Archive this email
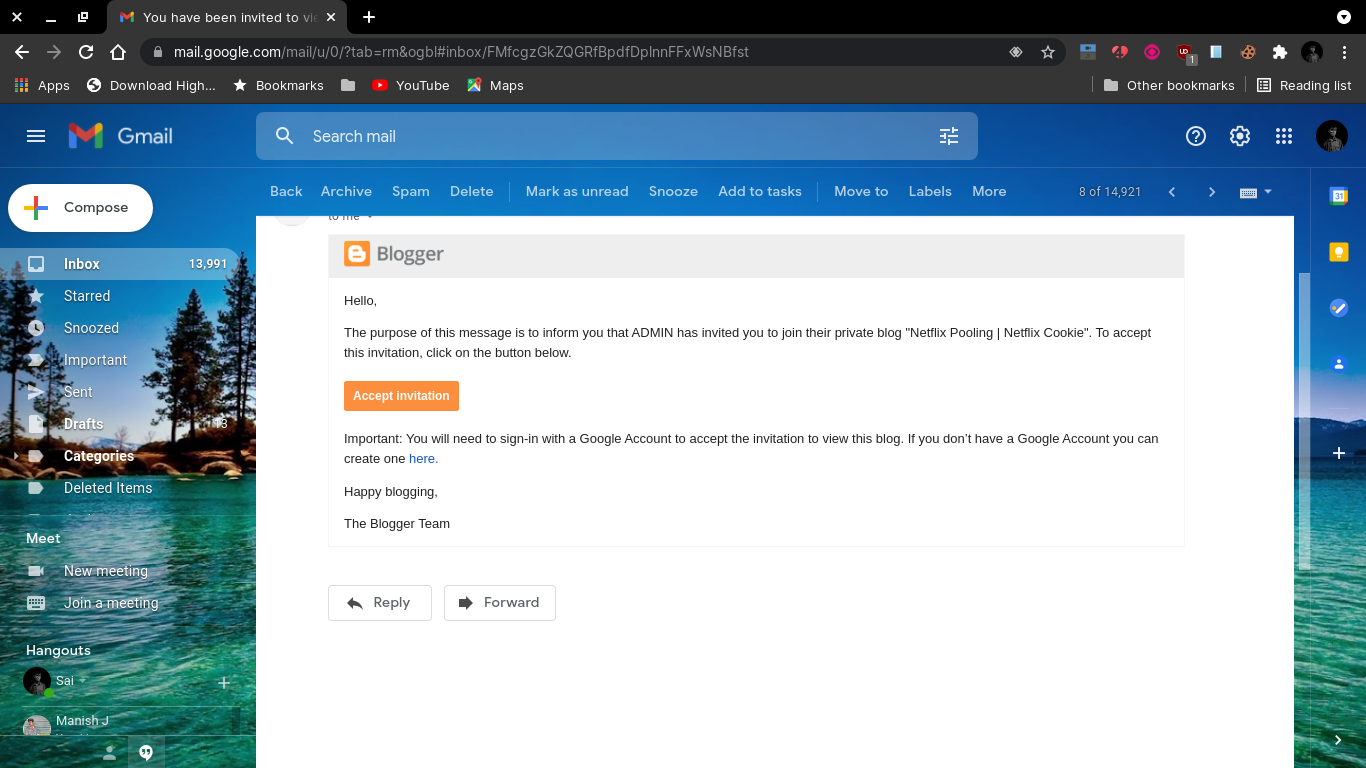 tap(346, 192)
